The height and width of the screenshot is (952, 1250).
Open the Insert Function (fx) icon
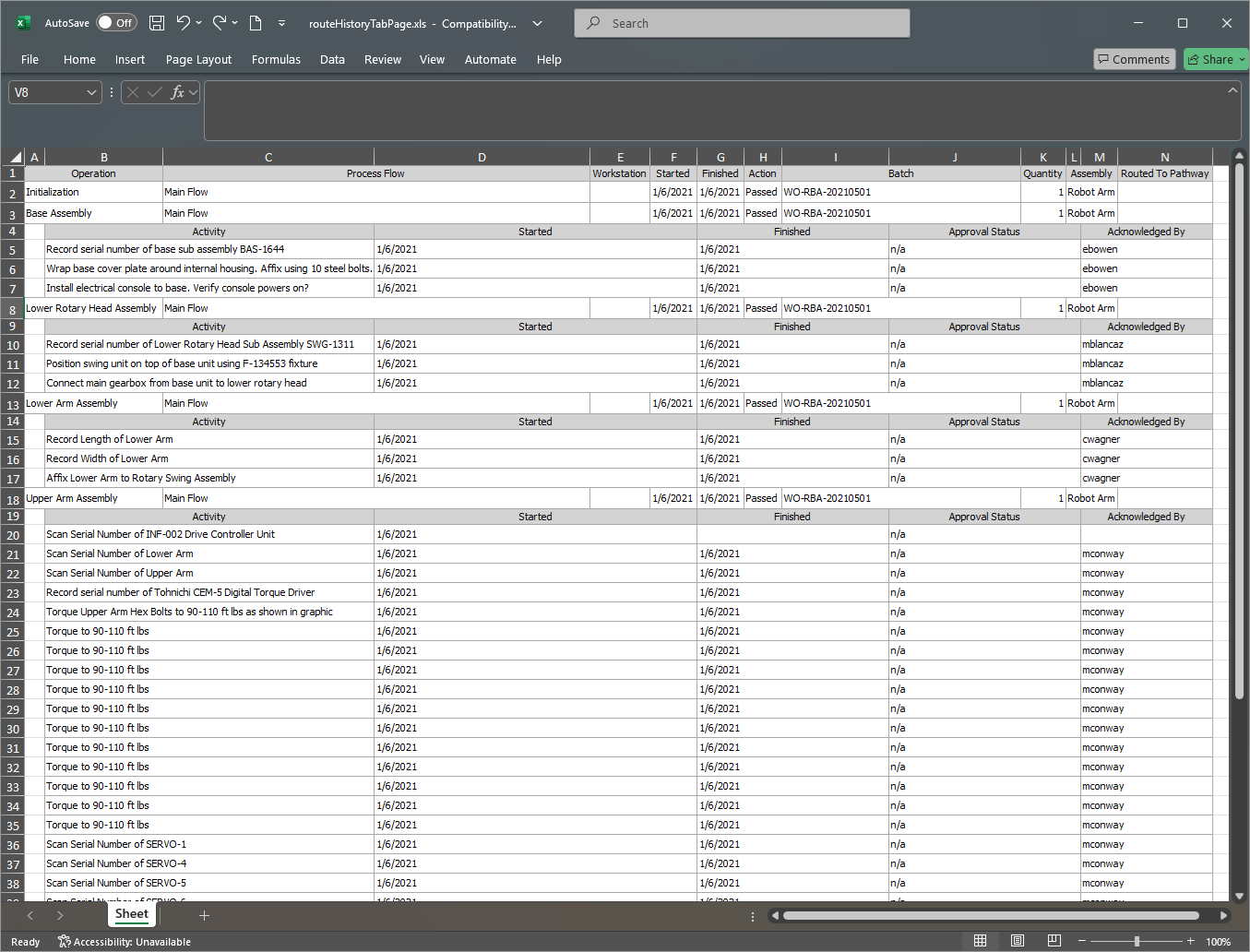[176, 92]
